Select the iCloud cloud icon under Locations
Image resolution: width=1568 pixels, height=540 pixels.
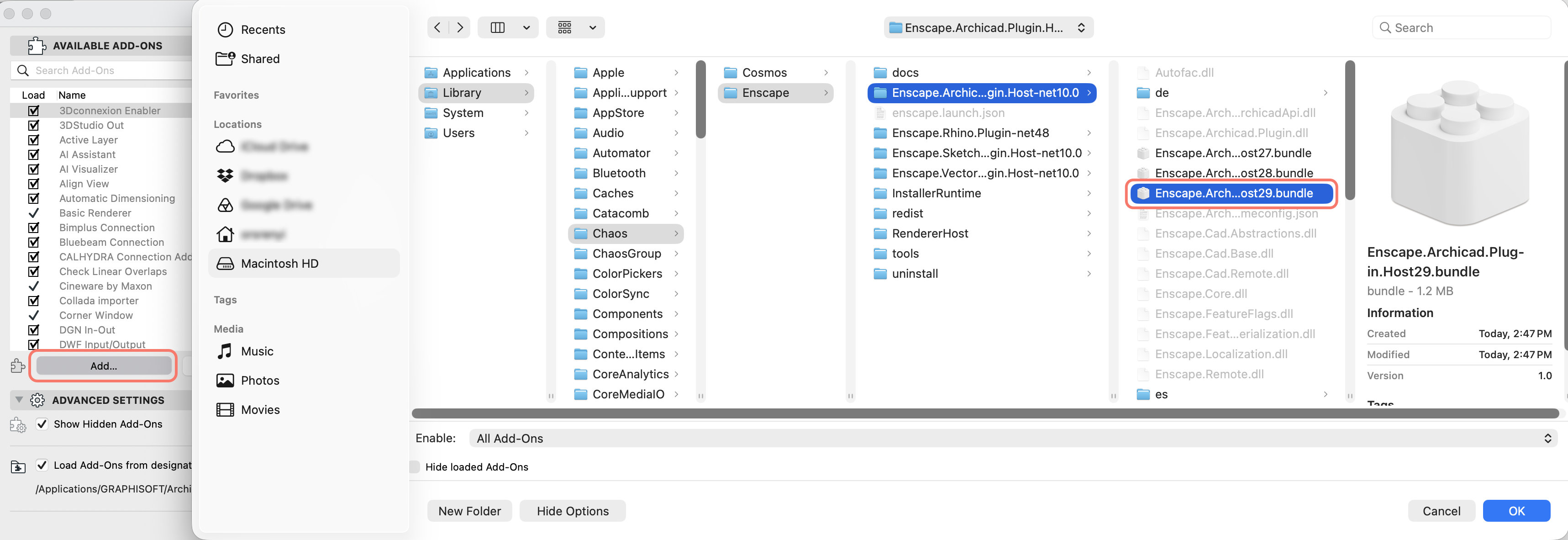(225, 147)
